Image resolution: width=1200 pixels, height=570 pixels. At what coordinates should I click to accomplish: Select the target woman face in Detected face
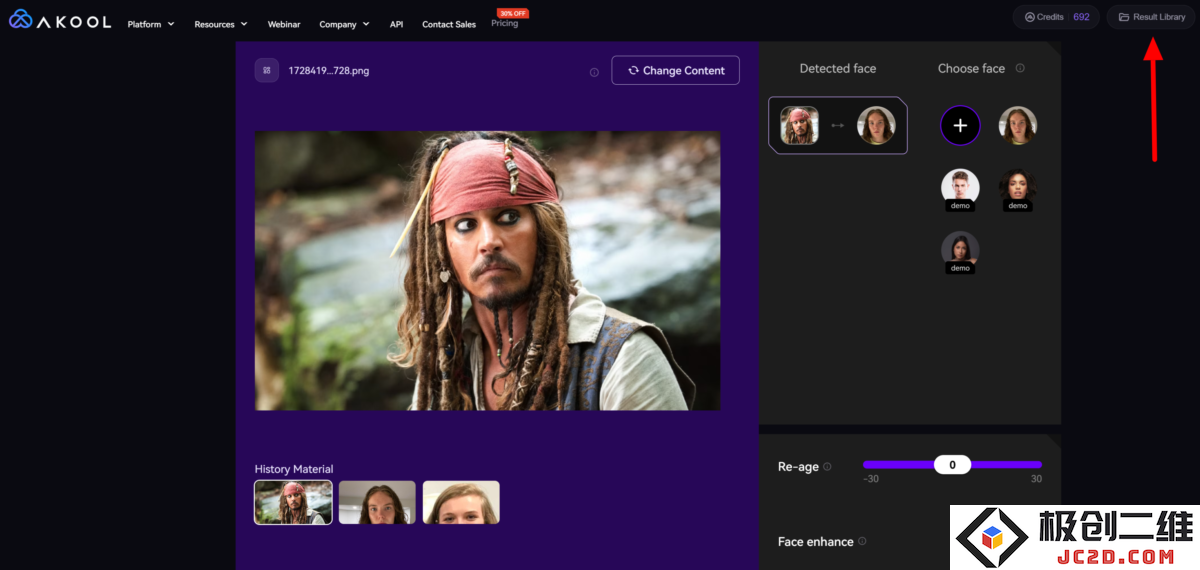coord(876,125)
